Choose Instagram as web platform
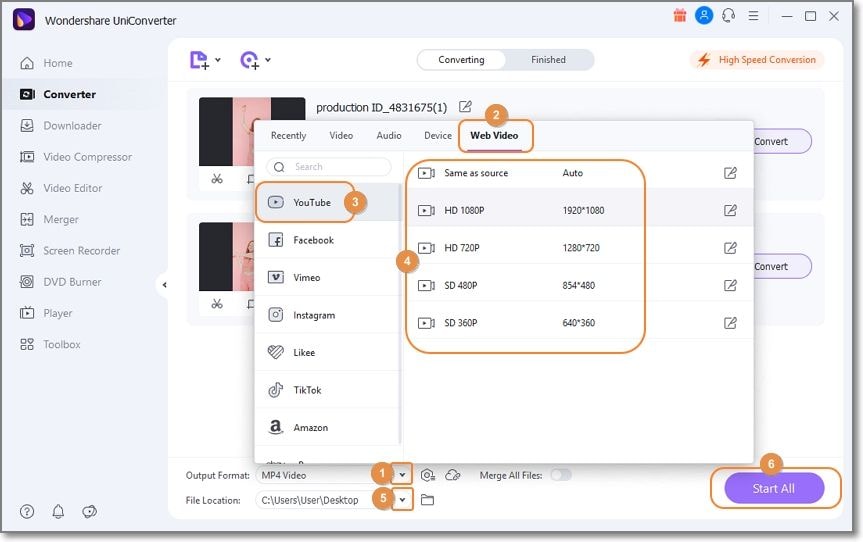863x542 pixels. (328, 315)
